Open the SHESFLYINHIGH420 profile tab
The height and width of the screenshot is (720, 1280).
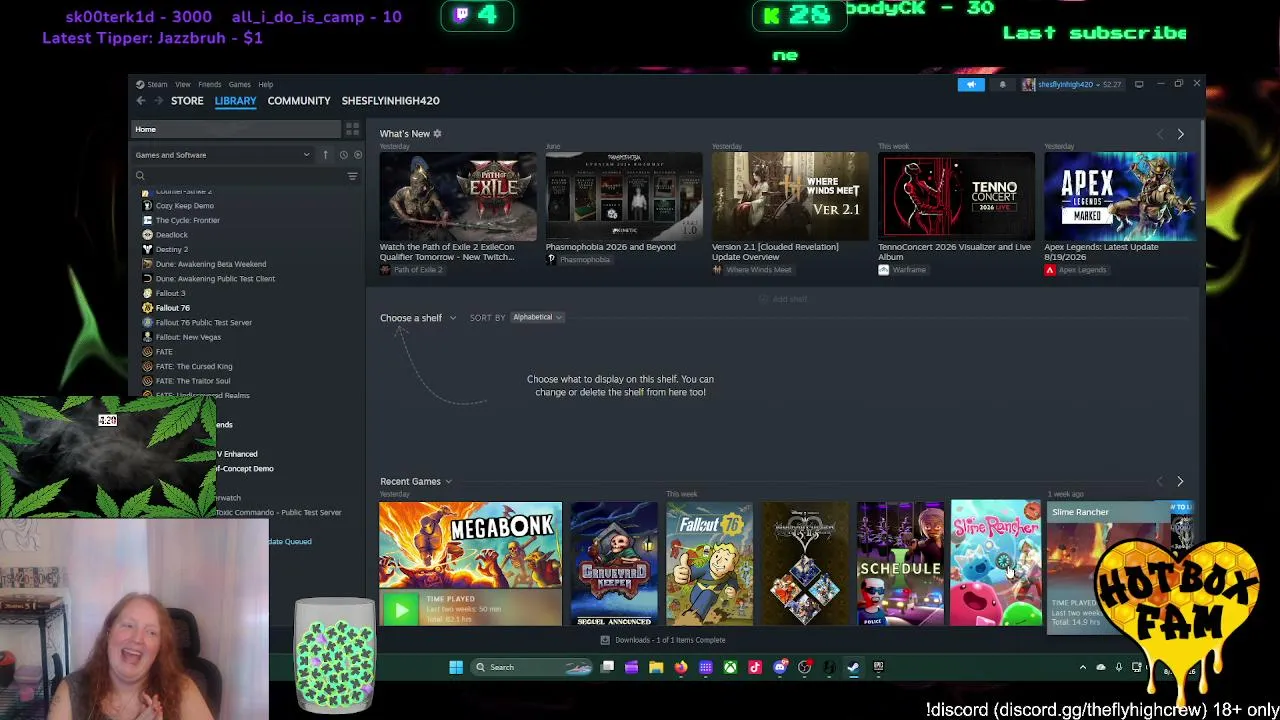pos(390,101)
